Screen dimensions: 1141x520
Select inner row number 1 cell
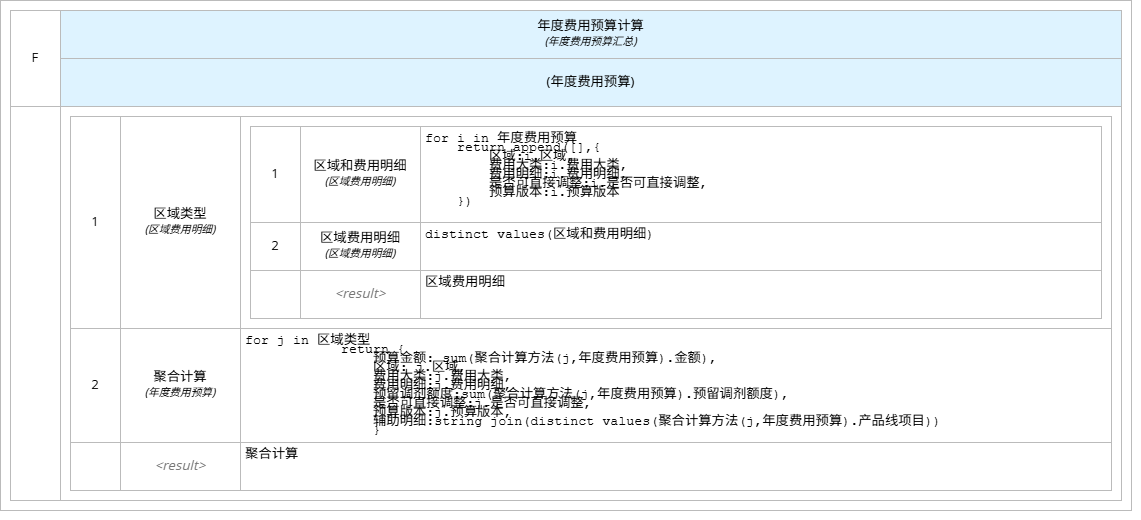coord(275,174)
